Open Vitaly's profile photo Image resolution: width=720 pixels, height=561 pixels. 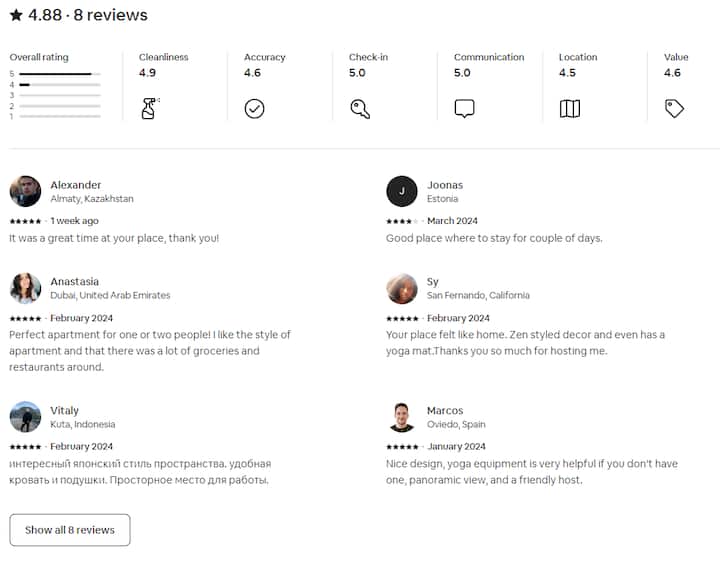point(25,417)
